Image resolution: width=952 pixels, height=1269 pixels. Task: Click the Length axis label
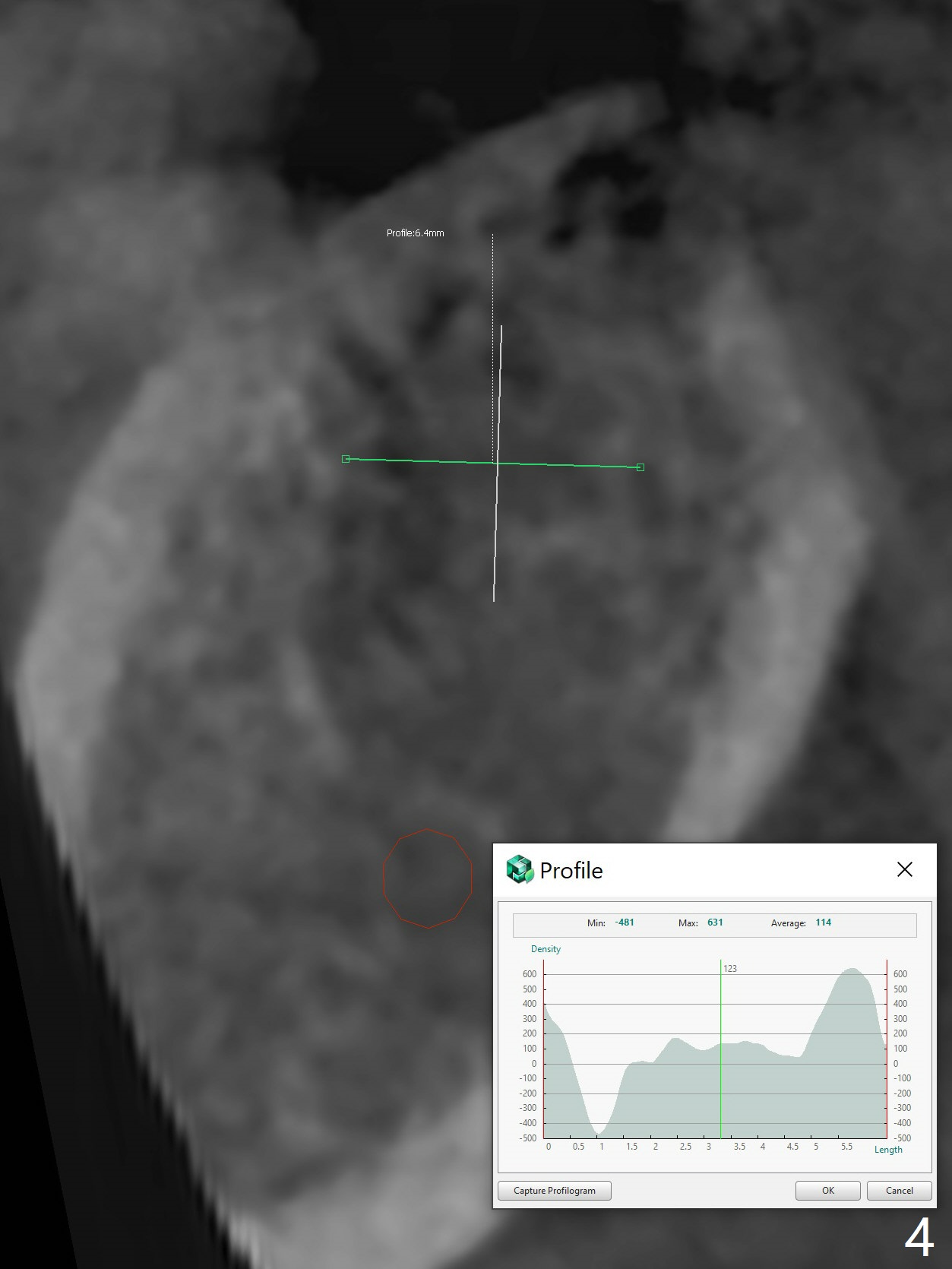coord(887,1150)
